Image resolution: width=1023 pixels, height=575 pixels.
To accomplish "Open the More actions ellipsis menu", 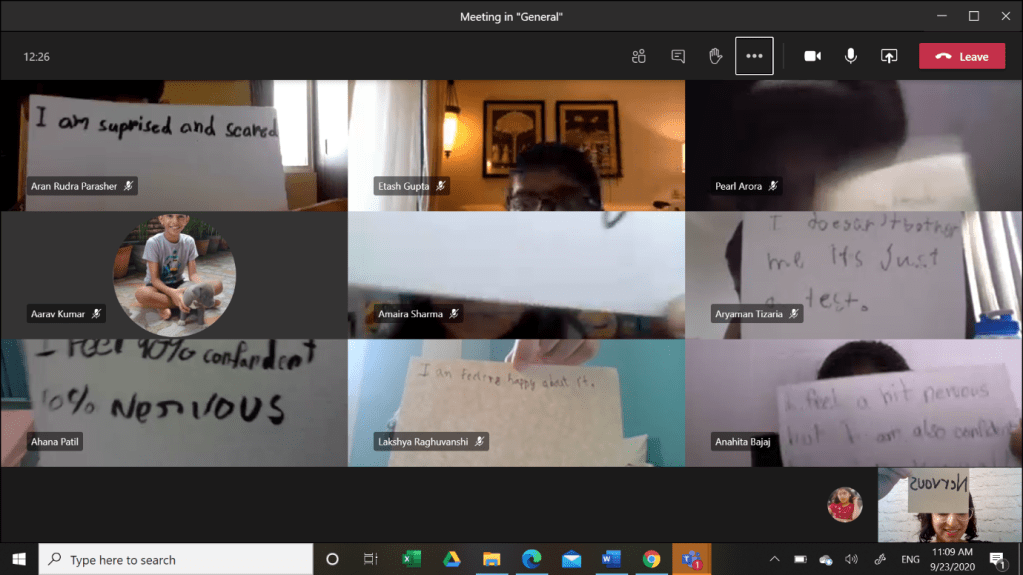I will pos(754,57).
